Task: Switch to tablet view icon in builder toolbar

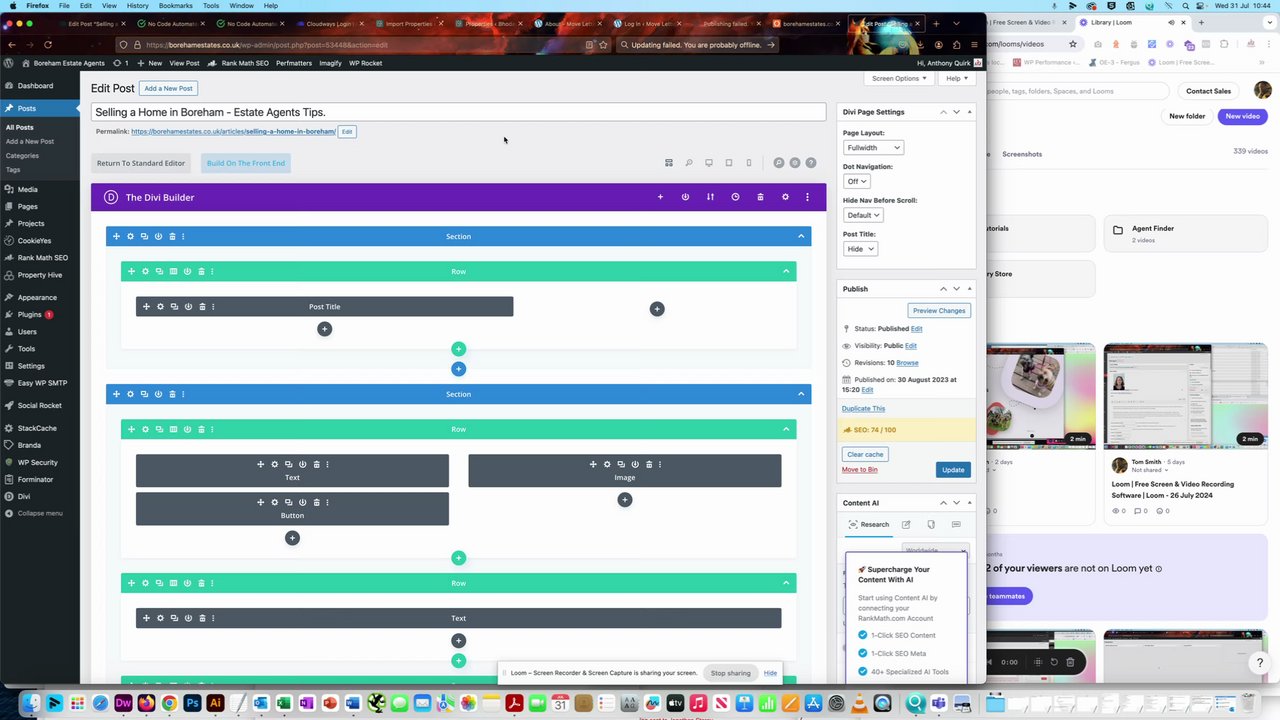Action: point(729,163)
